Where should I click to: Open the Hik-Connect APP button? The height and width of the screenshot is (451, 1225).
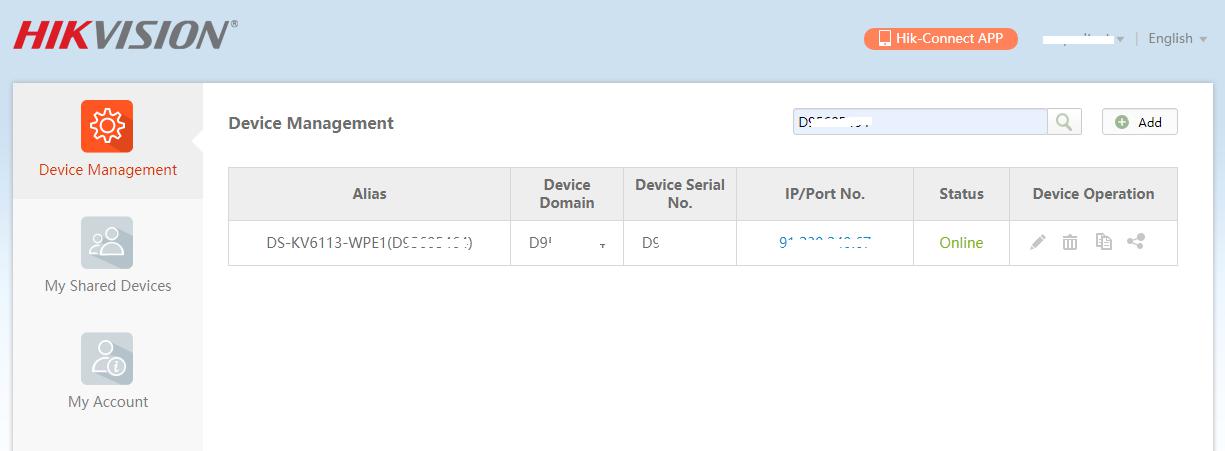[940, 39]
